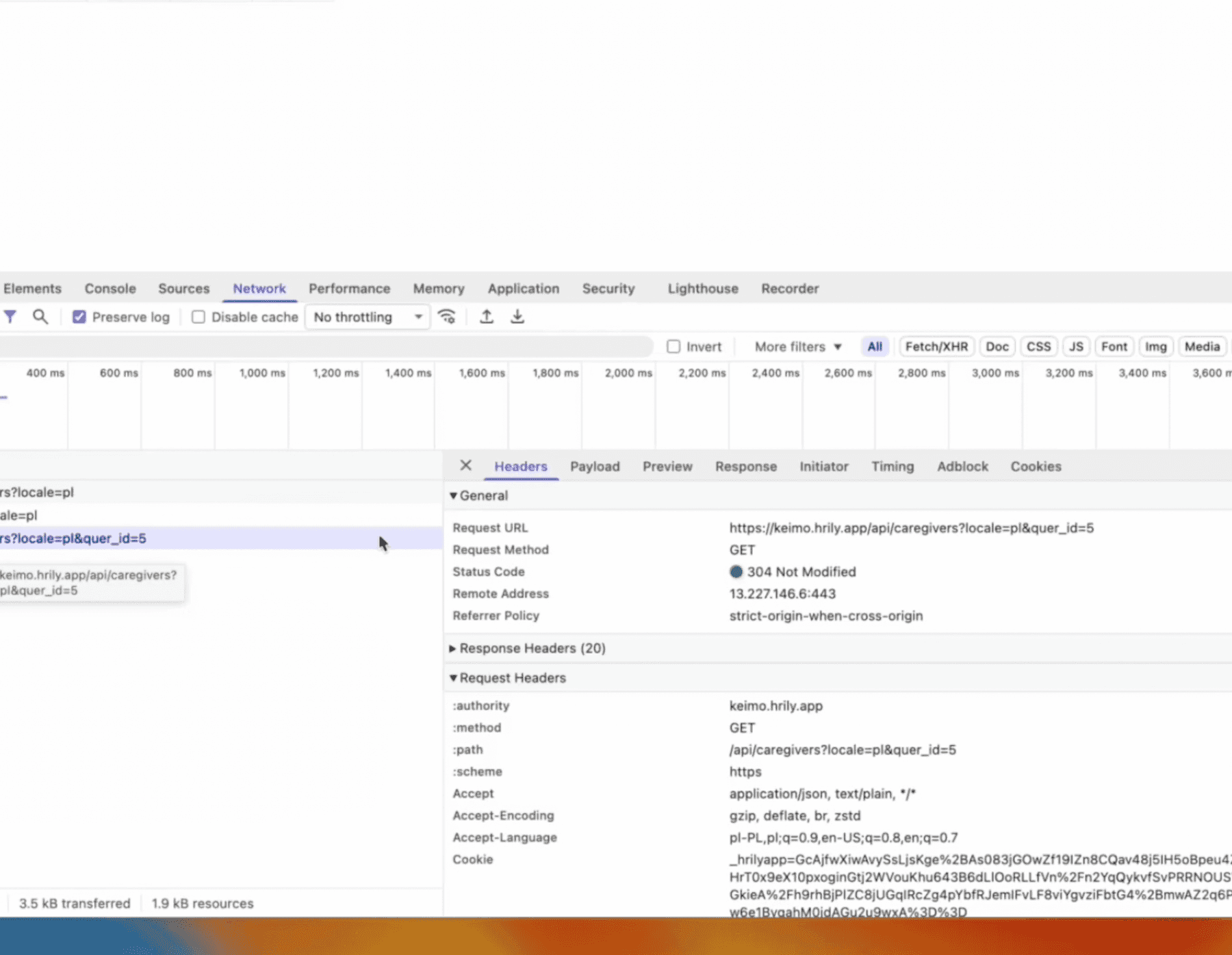The height and width of the screenshot is (955, 1232).
Task: Click the 3.5 kB transferred status
Action: pyautogui.click(x=75, y=903)
